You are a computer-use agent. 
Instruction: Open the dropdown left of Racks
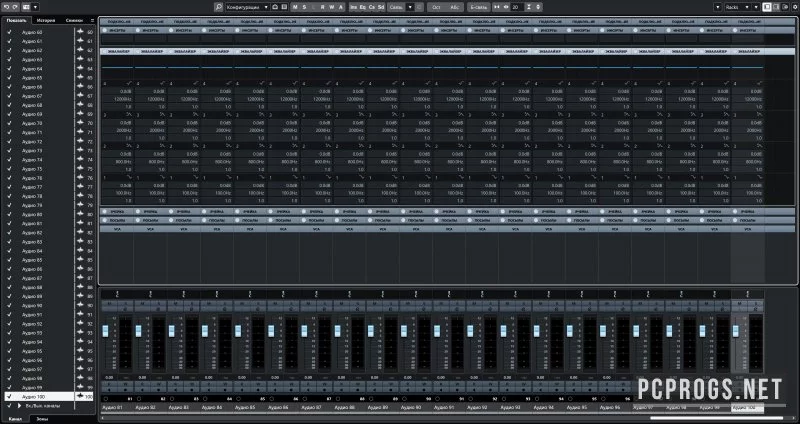tap(718, 7)
